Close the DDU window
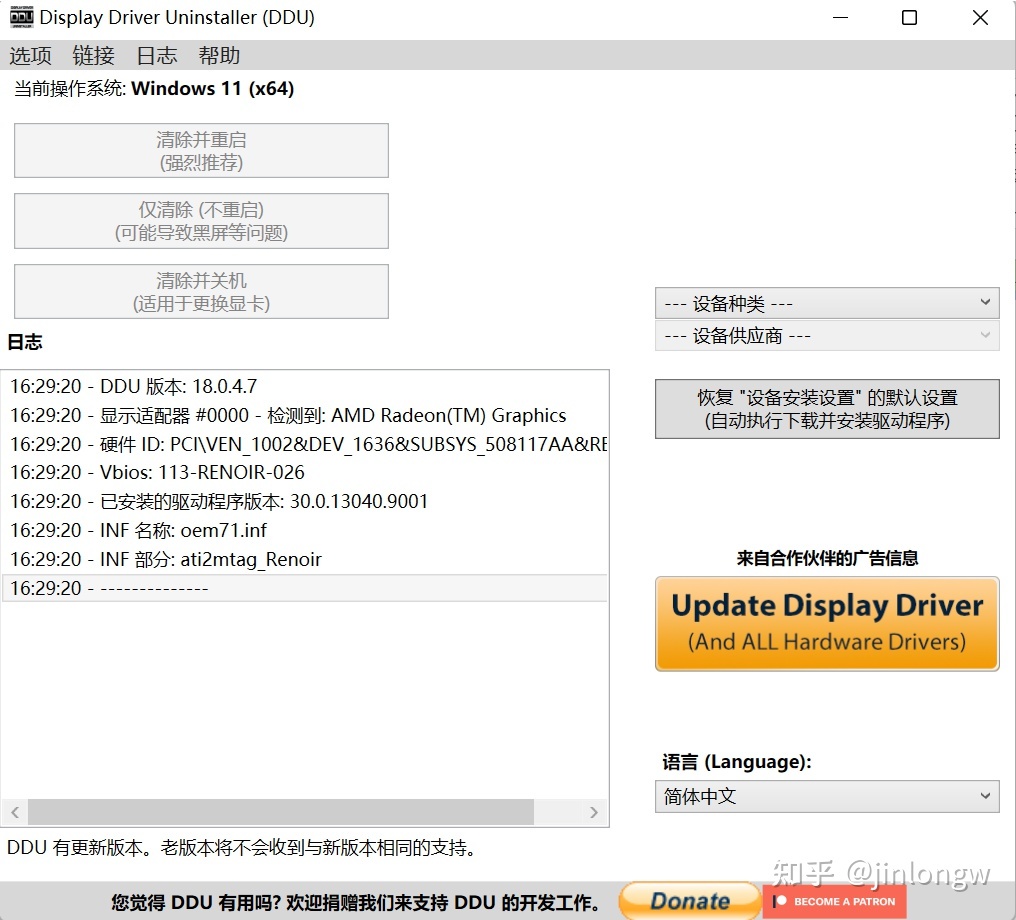The image size is (1016, 920). [x=980, y=17]
